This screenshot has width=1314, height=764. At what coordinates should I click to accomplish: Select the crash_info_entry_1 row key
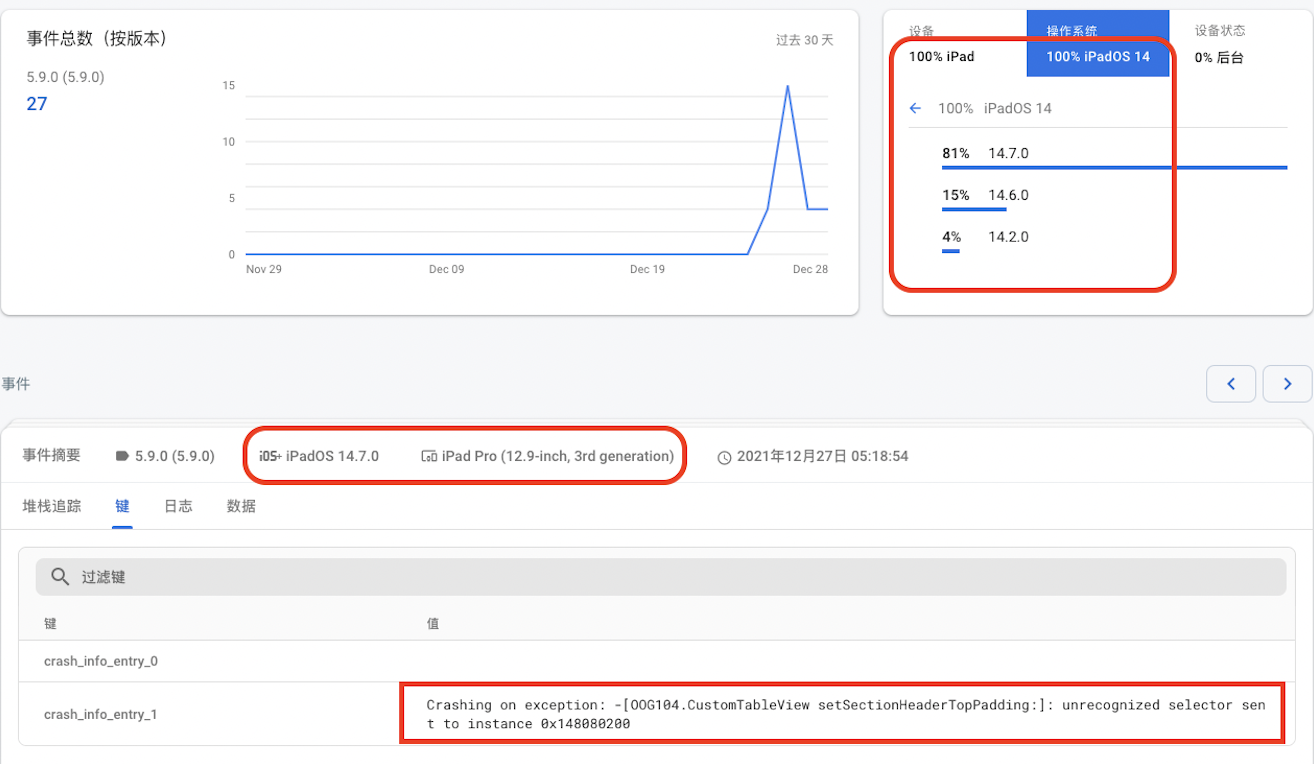[101, 714]
